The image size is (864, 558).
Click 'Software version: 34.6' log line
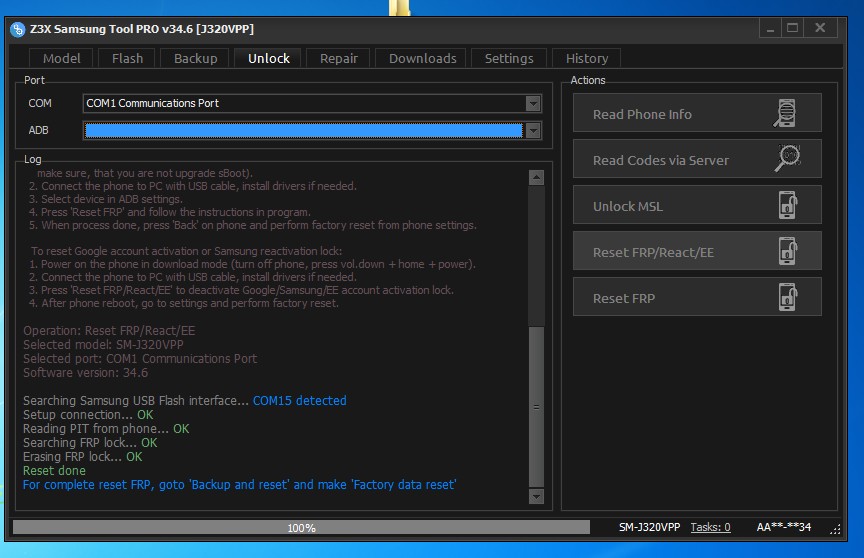coord(85,373)
